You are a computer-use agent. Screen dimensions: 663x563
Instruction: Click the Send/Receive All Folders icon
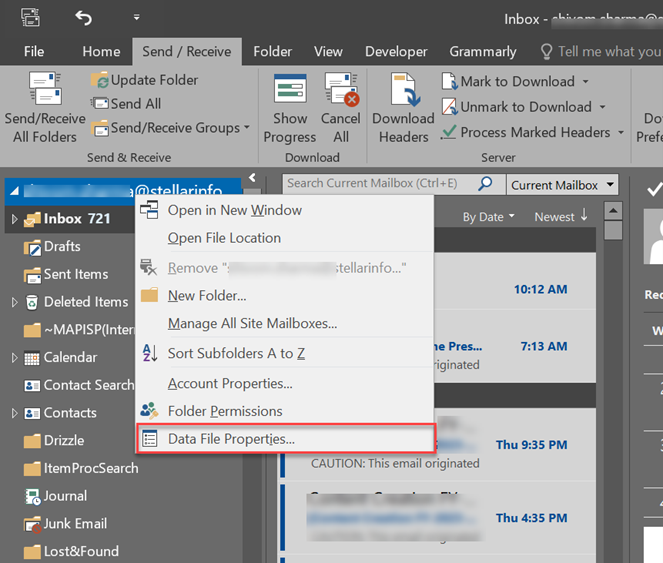tap(45, 88)
